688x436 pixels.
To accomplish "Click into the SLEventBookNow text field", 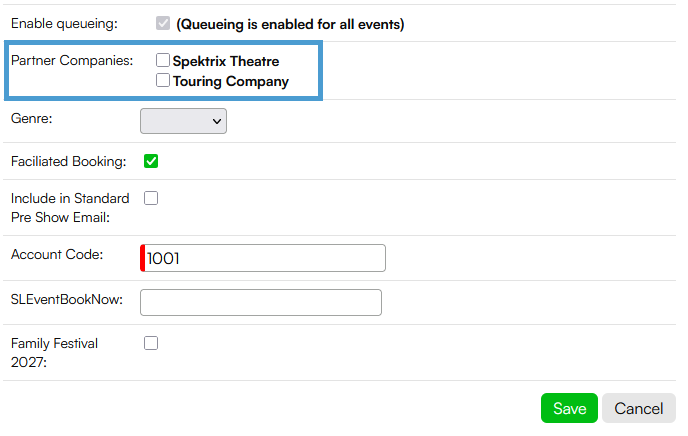I will [x=261, y=302].
